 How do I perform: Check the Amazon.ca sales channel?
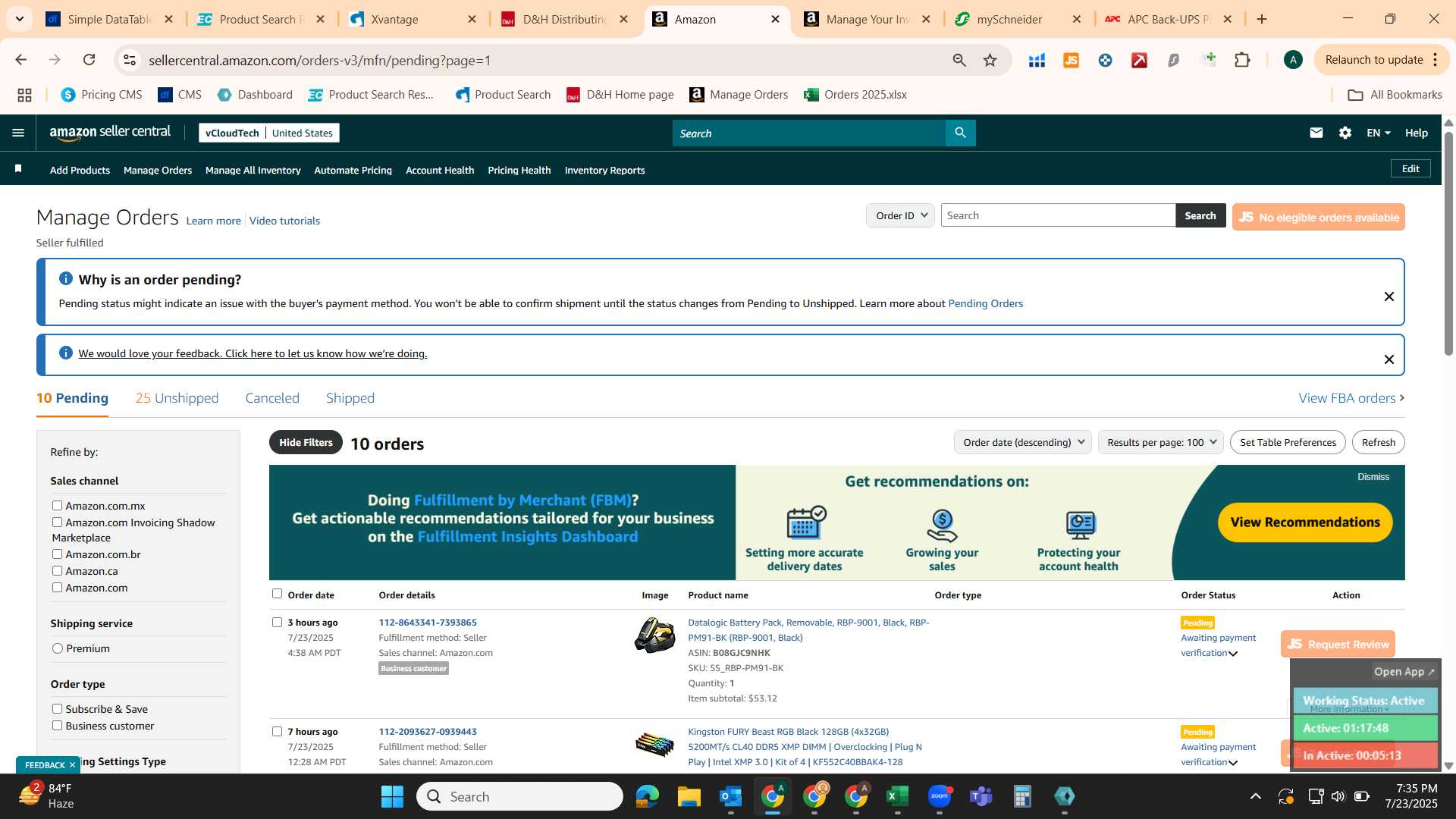pos(57,571)
